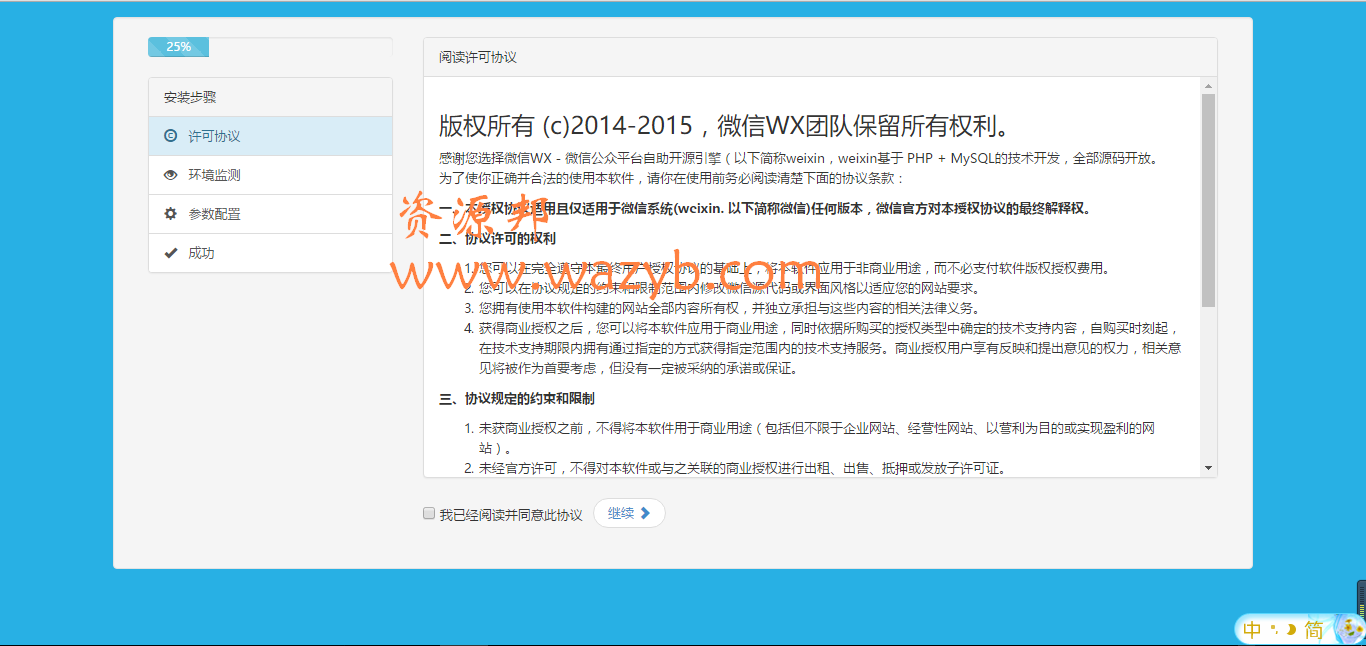This screenshot has height=646, width=1366.
Task: Click the license agreement scrollbar thumb
Action: click(x=1208, y=200)
